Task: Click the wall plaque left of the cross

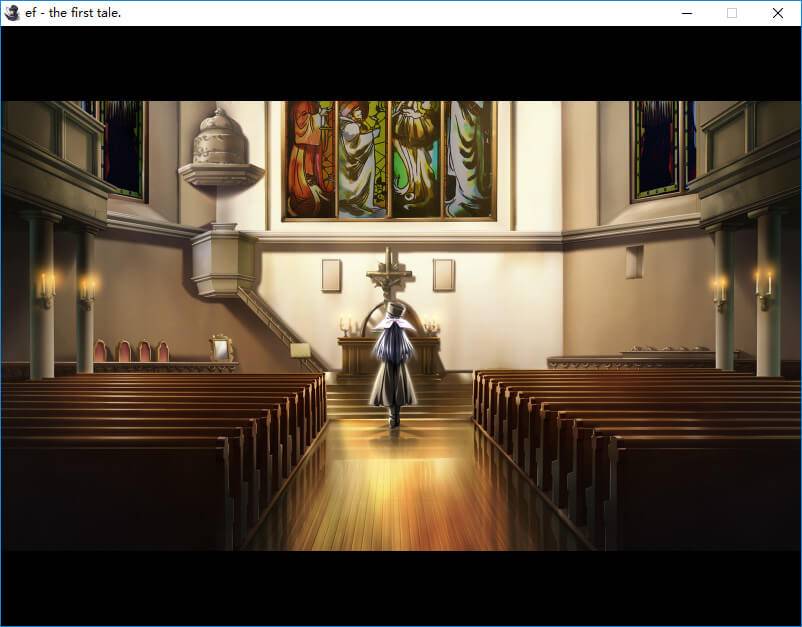Action: [331, 275]
